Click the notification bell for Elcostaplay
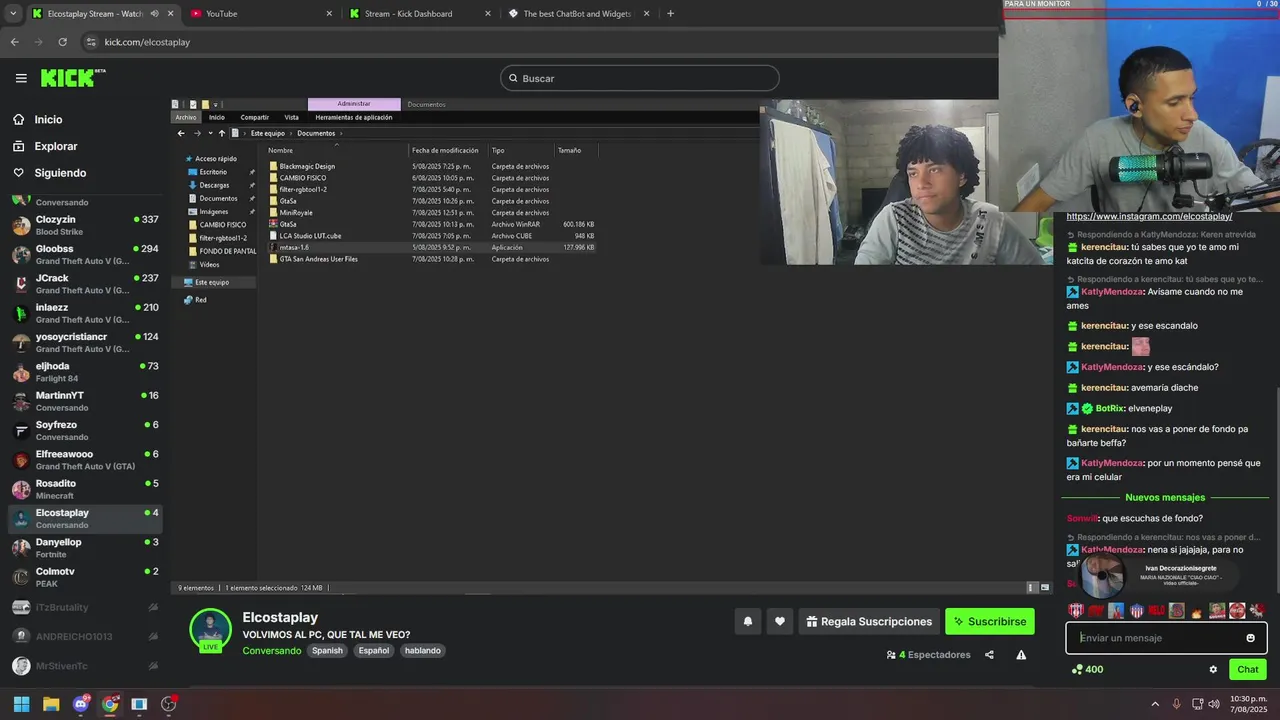 [747, 621]
